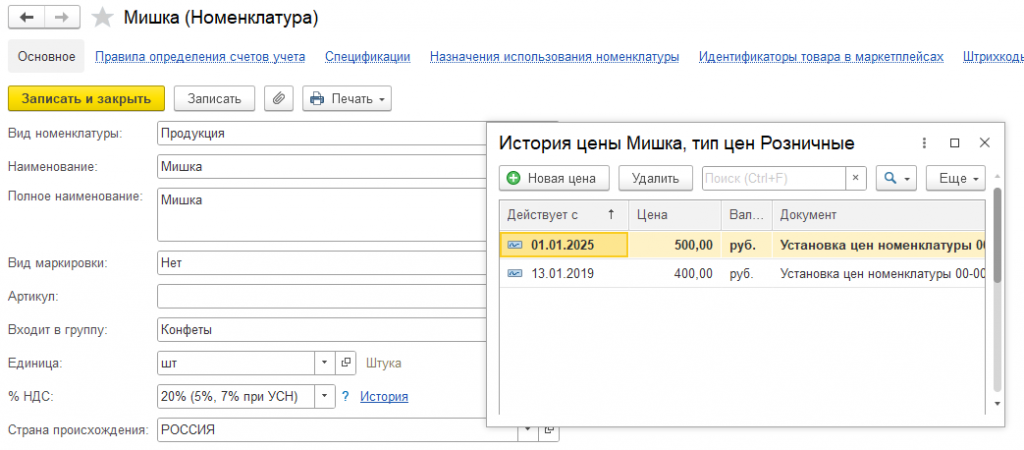
Task: Click the question mark help icon near НДС
Action: (347, 396)
